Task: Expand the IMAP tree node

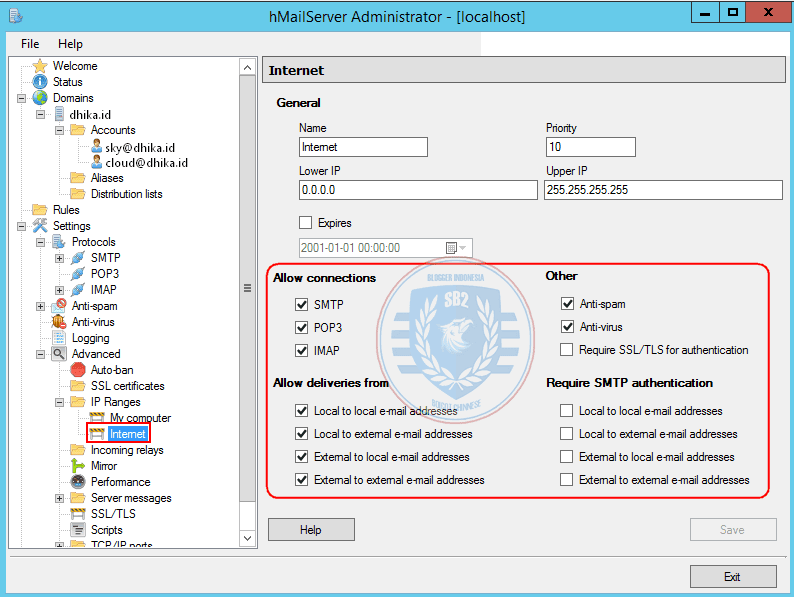Action: coord(59,291)
